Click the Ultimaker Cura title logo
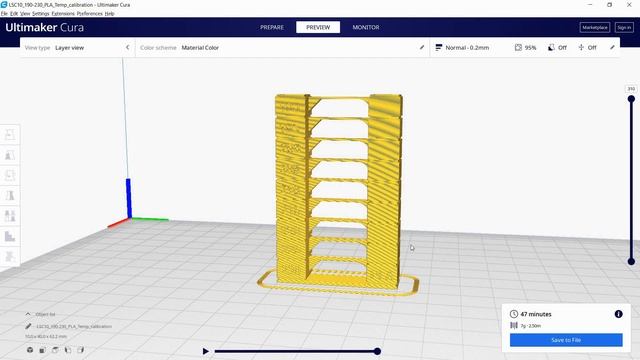Viewport: 640px width, 360px height. [x=44, y=27]
